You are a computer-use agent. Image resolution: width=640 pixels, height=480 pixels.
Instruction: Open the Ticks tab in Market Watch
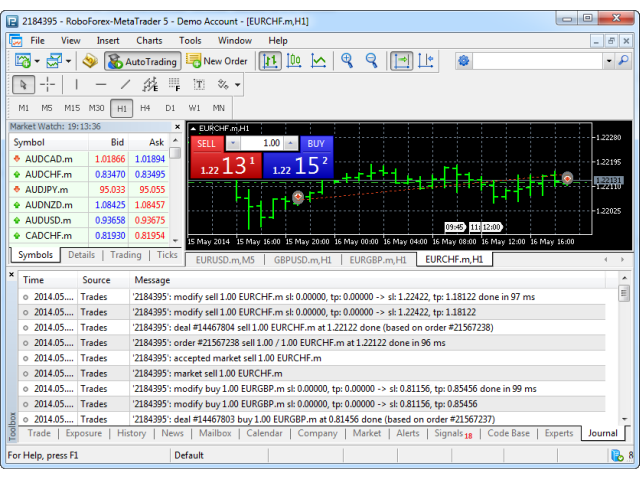[167, 255]
